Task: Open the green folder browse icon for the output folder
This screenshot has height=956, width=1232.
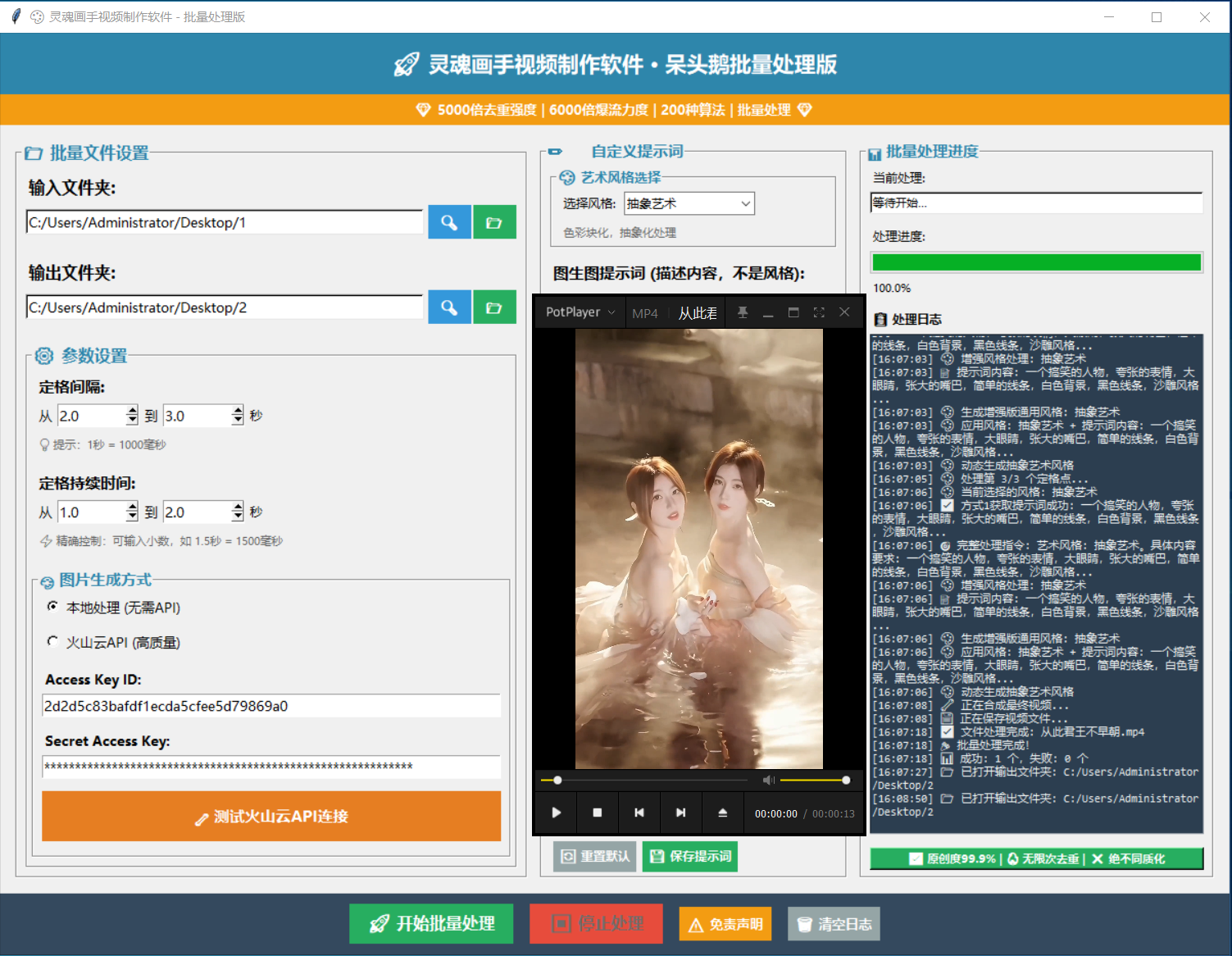Action: [x=494, y=307]
